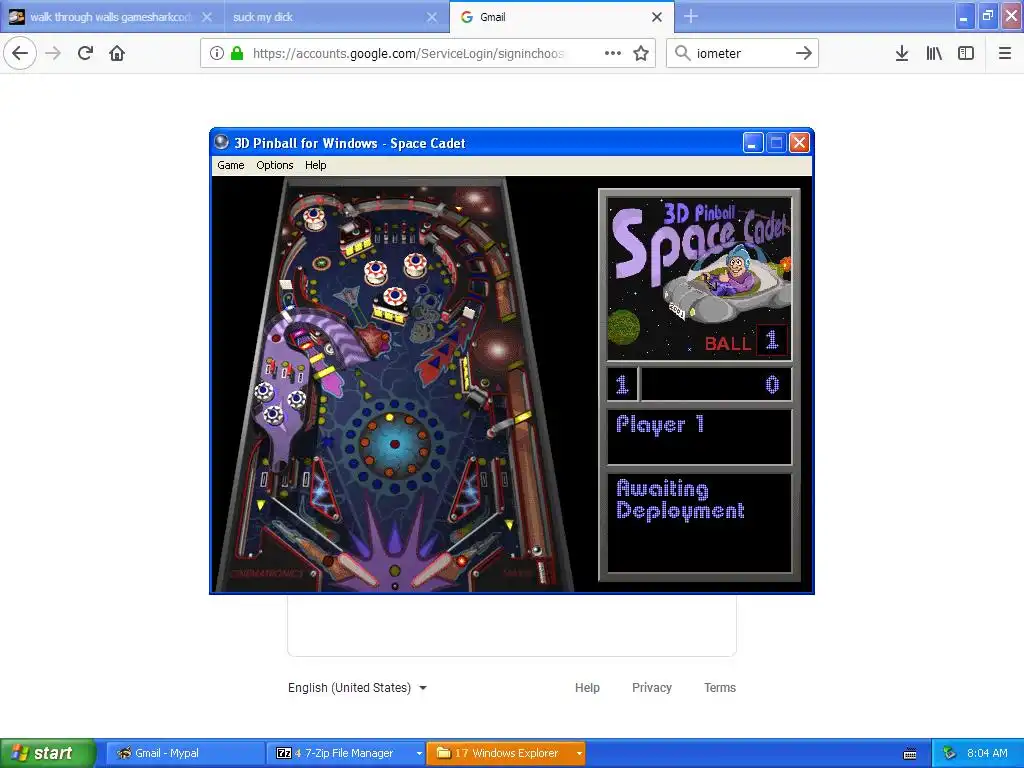
Task: Close the gamesharkcodes tab
Action: (x=207, y=17)
